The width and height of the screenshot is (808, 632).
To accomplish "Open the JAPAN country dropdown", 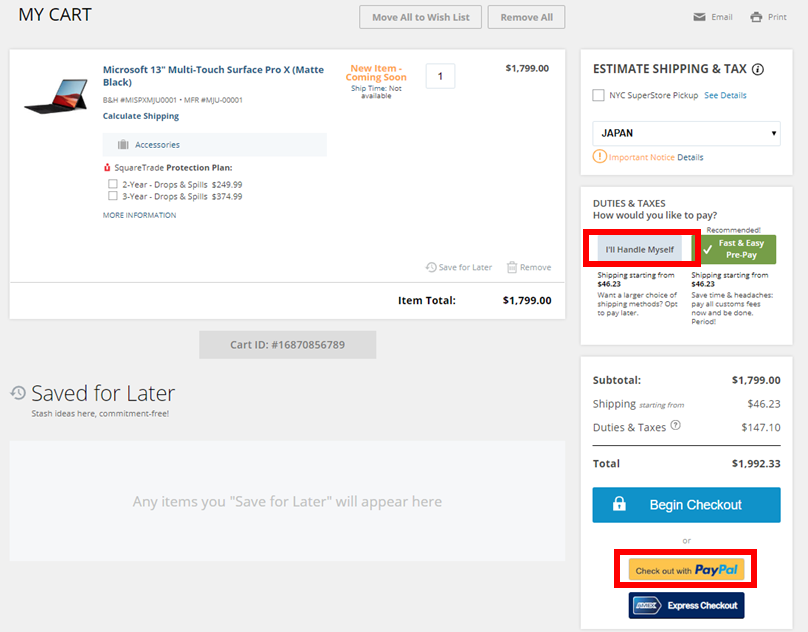I will tap(686, 133).
